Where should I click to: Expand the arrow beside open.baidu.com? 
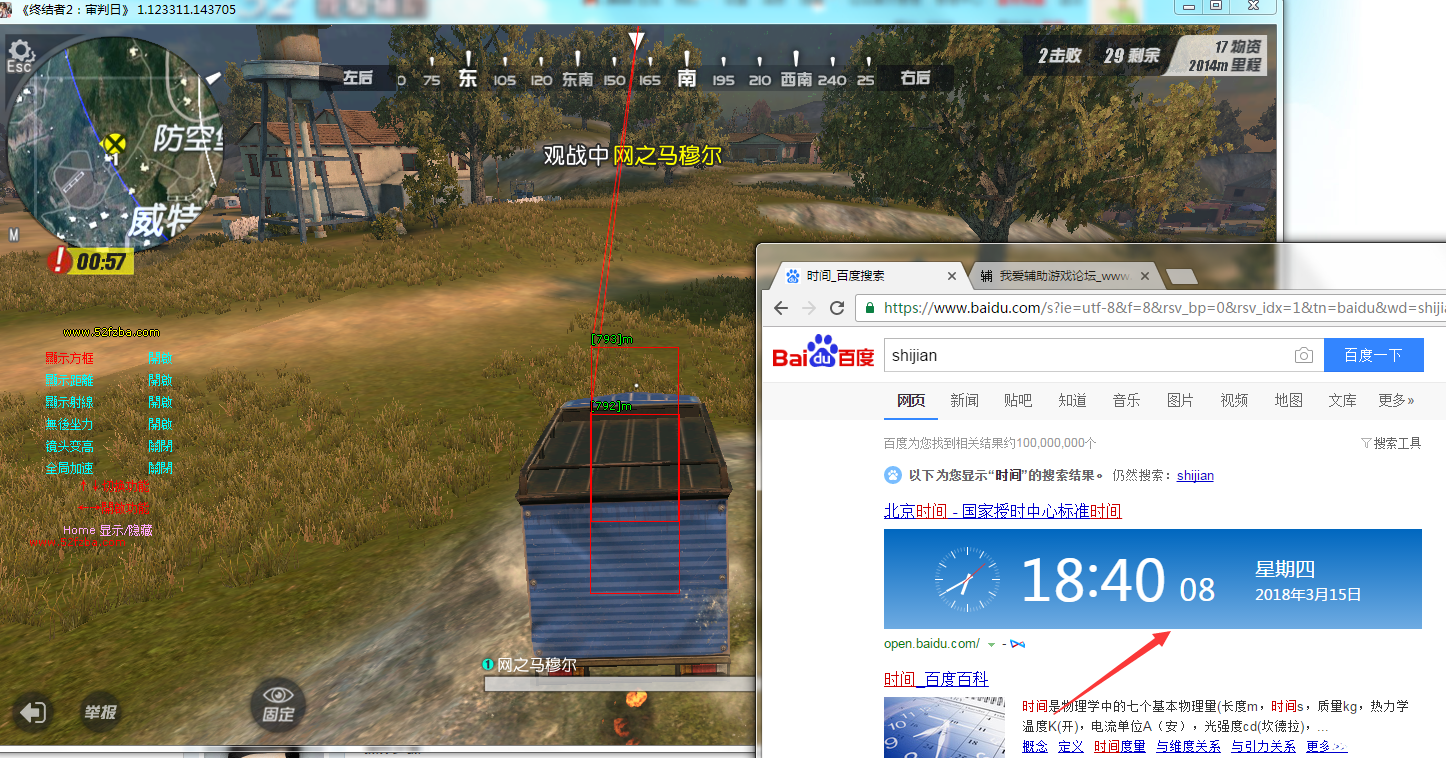pos(991,644)
